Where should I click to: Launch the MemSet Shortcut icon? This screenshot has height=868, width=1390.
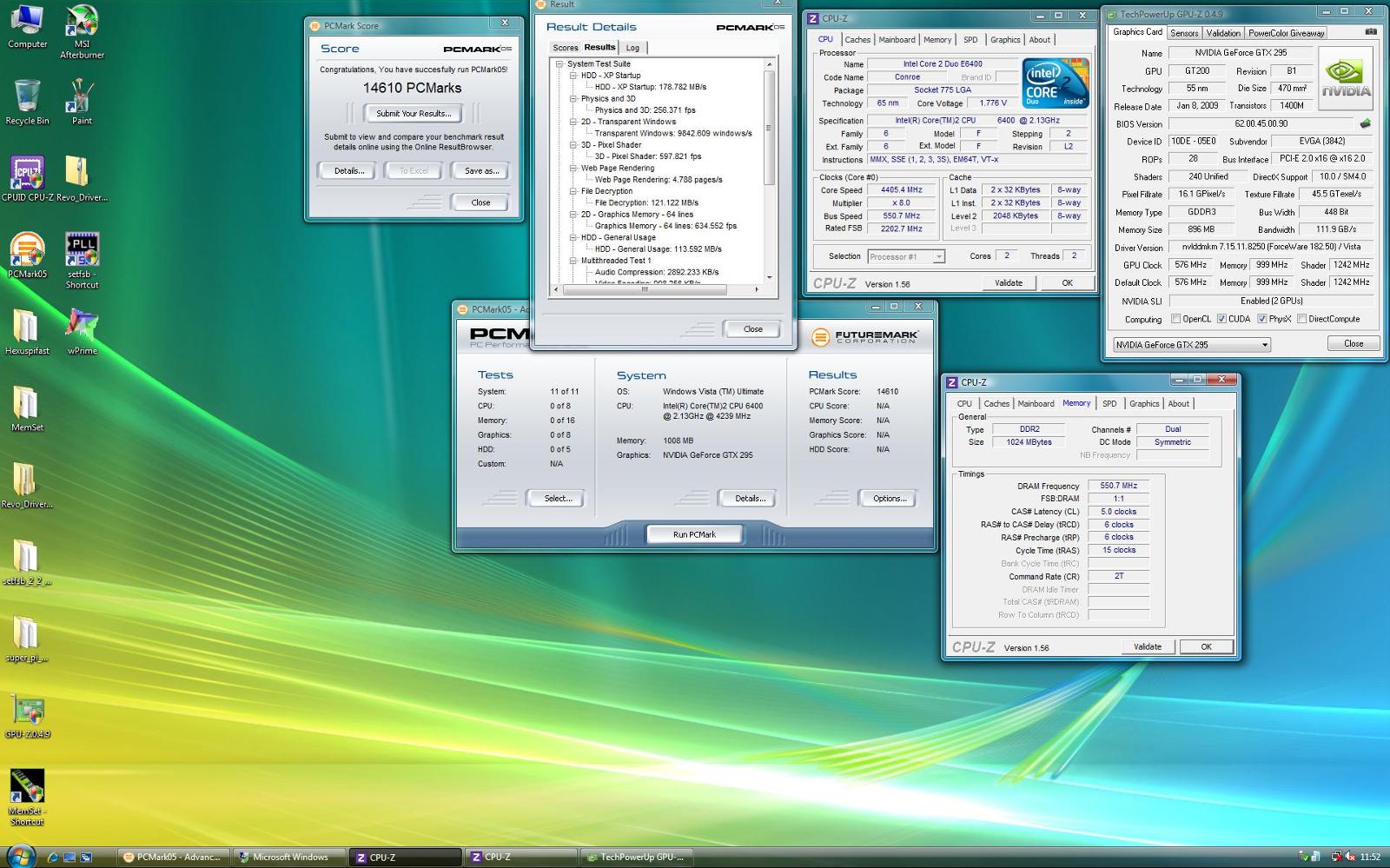[x=27, y=798]
